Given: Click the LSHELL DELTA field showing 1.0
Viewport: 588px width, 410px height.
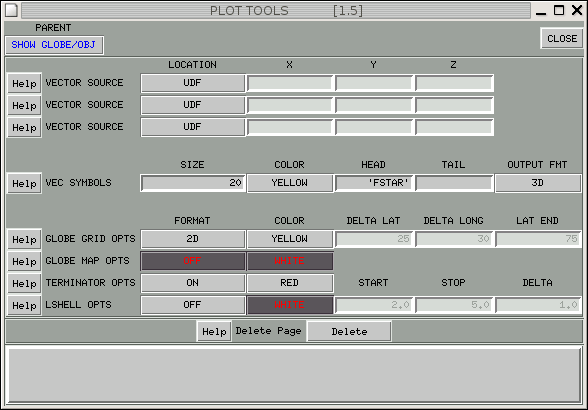Looking at the screenshot, I should pos(538,305).
